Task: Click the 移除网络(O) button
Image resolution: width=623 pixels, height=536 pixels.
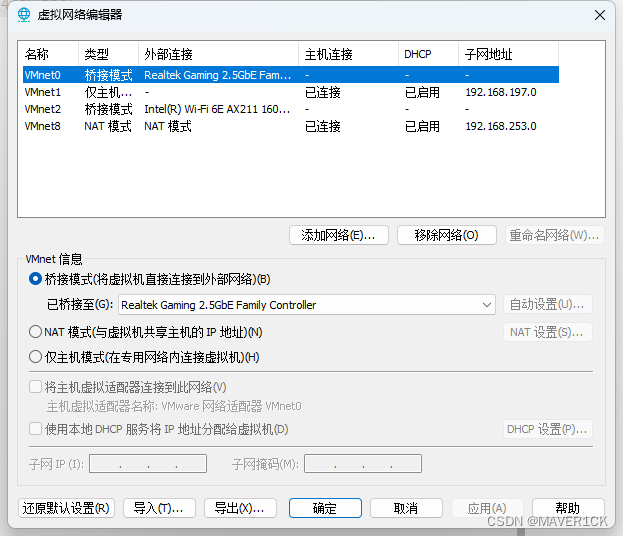Action: (447, 235)
